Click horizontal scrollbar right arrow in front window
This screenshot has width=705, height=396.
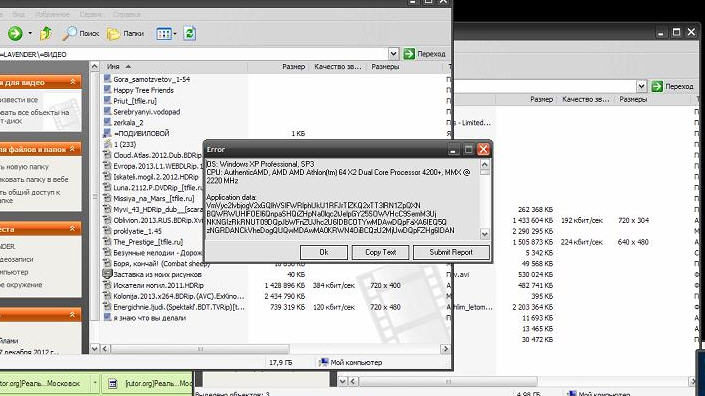[445, 349]
